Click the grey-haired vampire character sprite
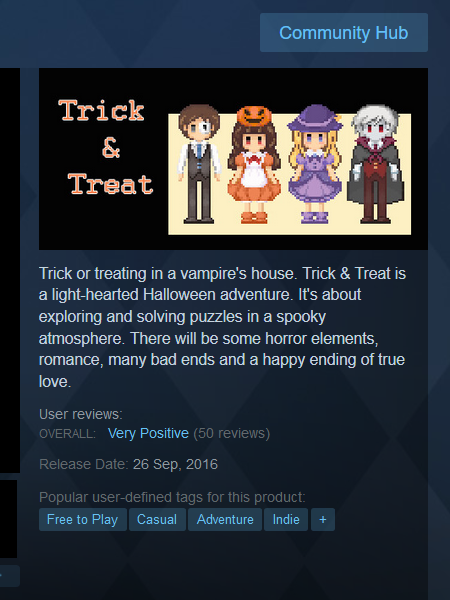 pos(375,164)
